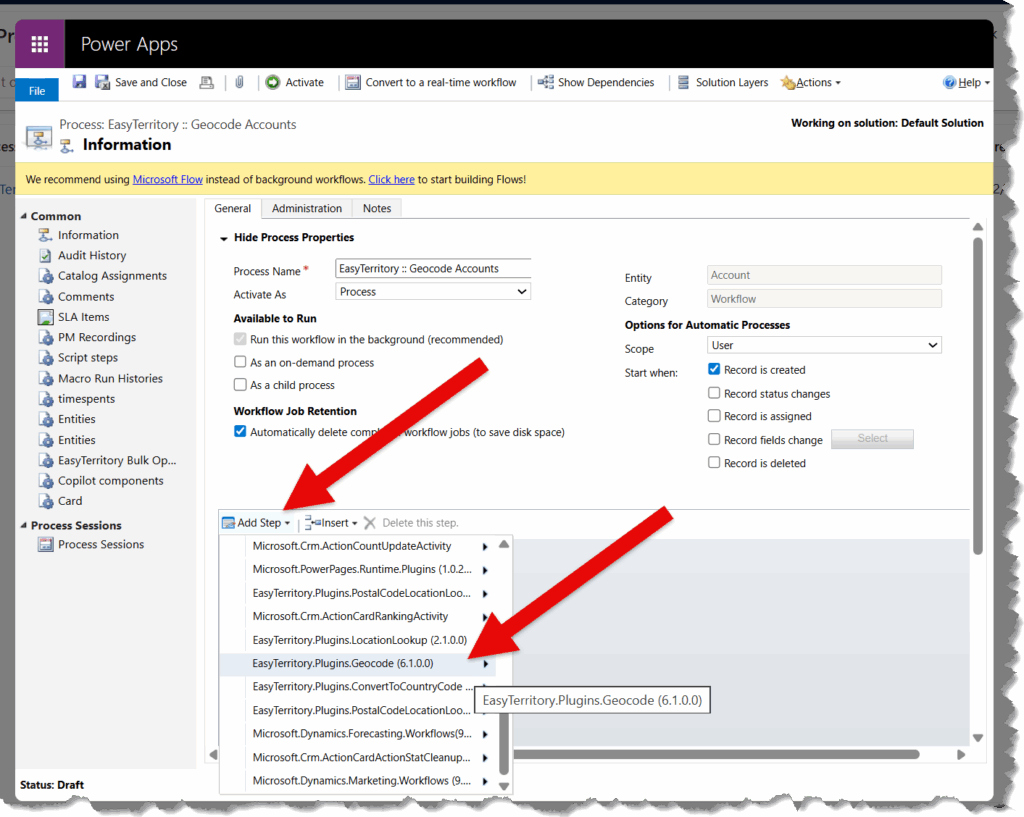Viewport: 1024px width, 817px height.
Task: Enable 'As an on-demand process' checkbox
Action: 240,362
